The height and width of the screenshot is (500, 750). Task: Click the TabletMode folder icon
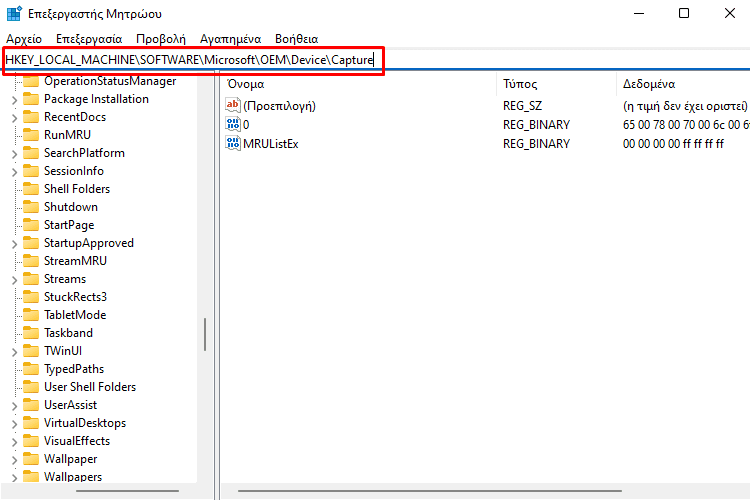(x=31, y=315)
